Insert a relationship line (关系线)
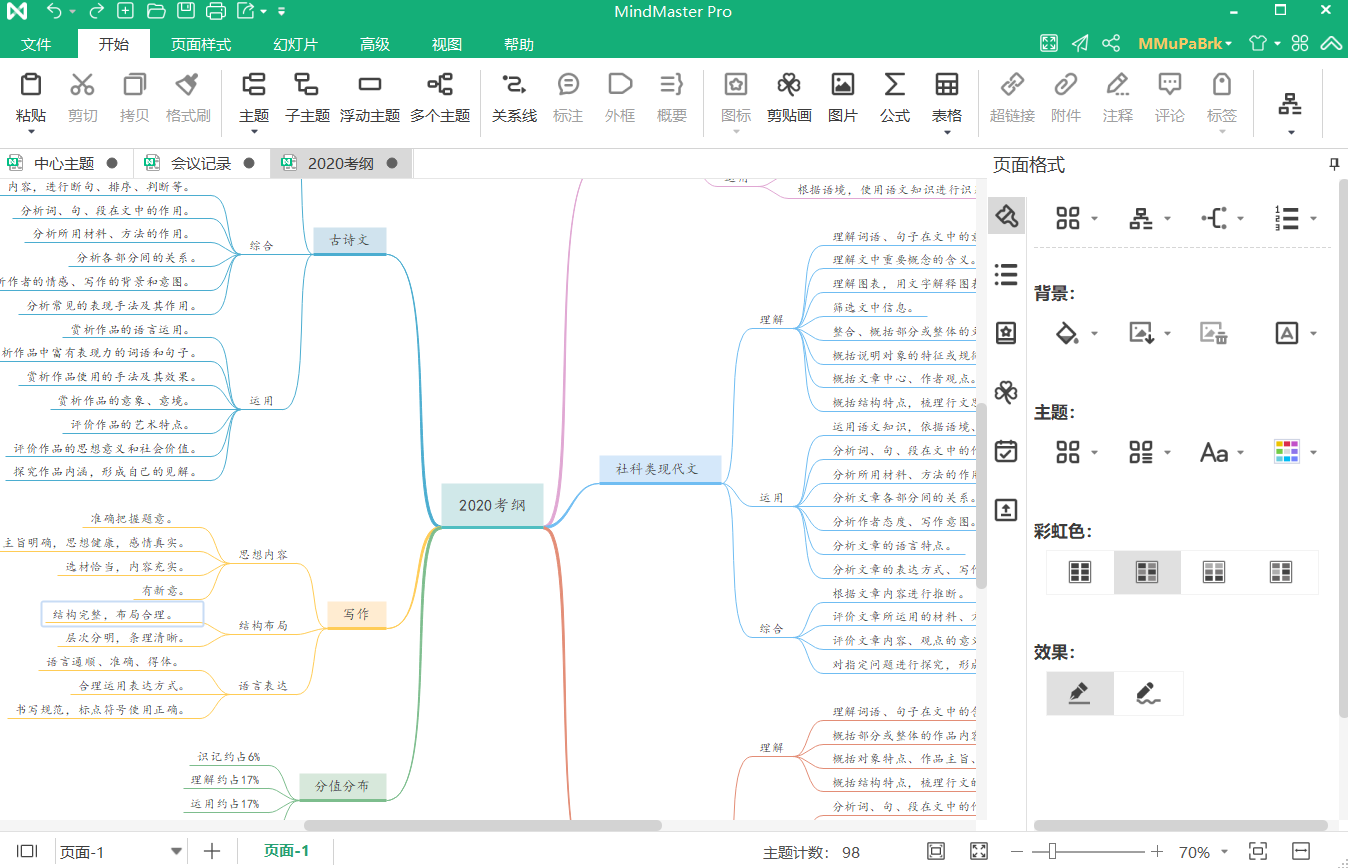The height and width of the screenshot is (868, 1348). click(514, 98)
